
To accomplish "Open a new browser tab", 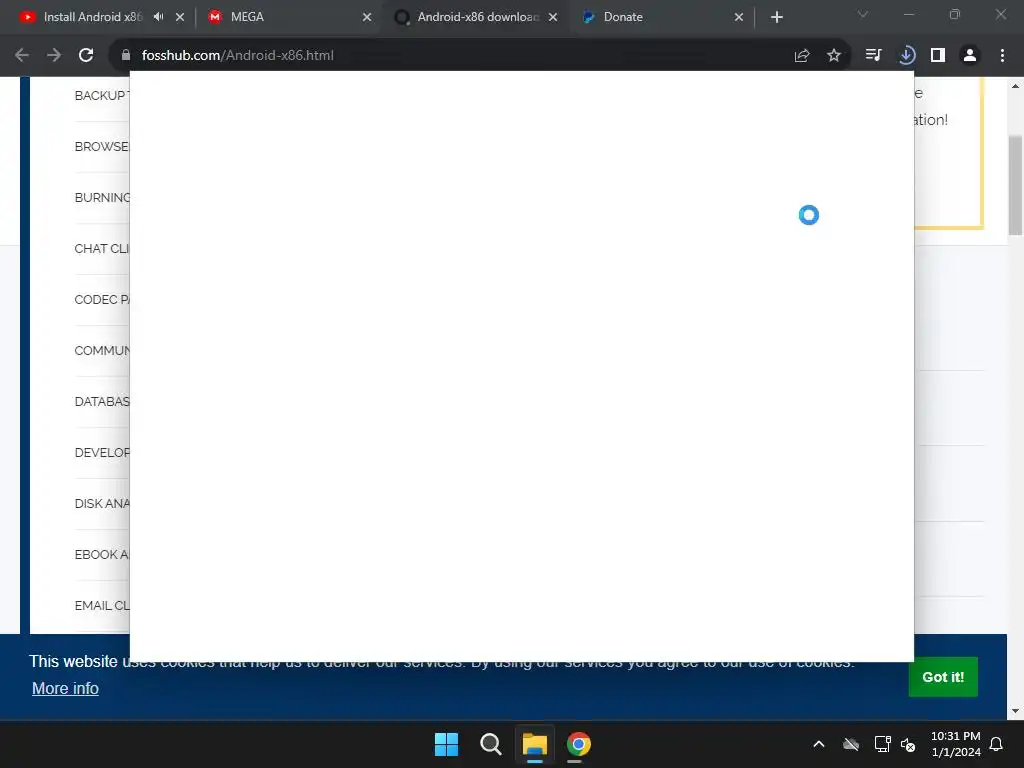I will click(776, 17).
